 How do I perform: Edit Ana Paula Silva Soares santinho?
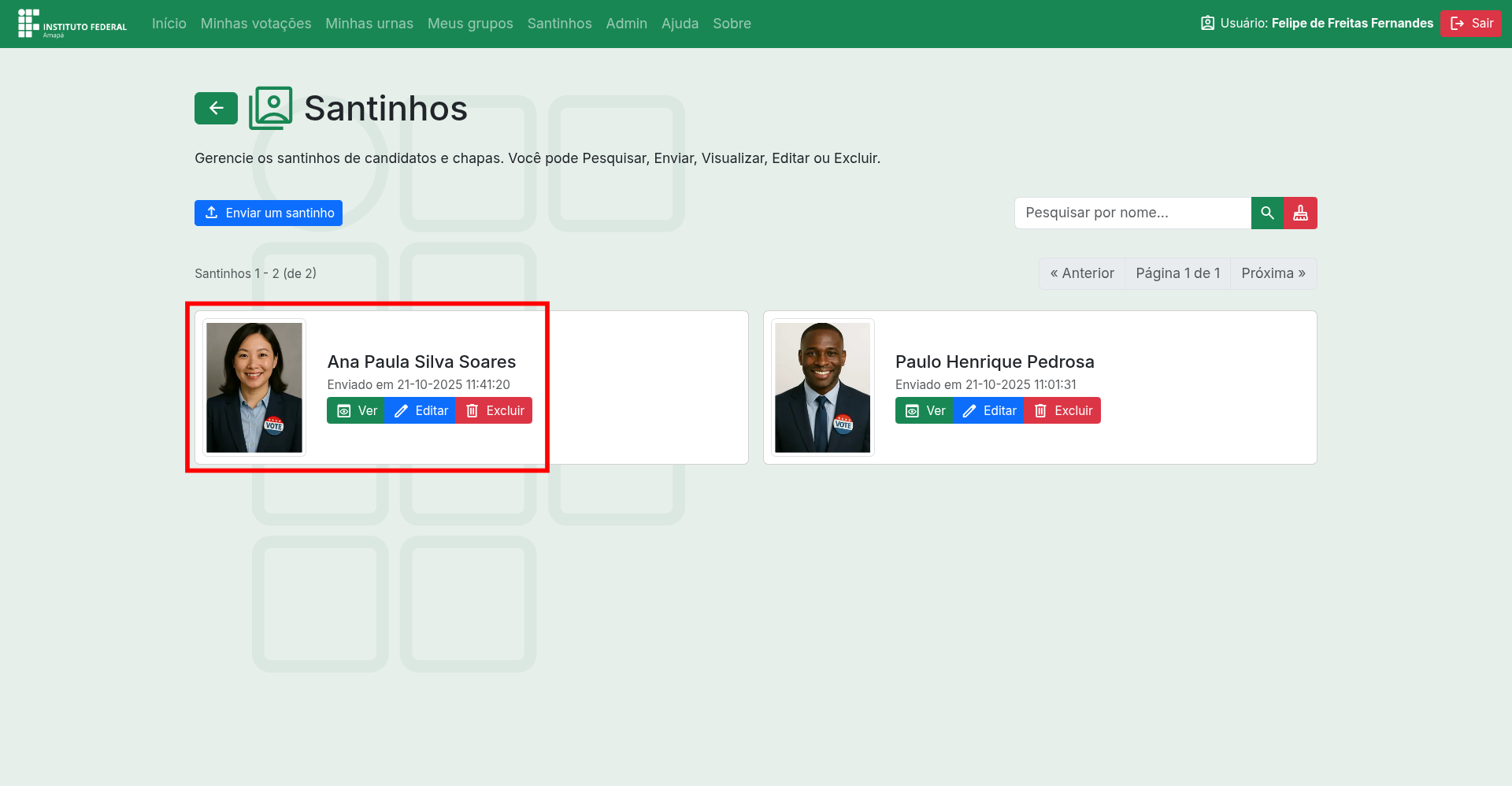[x=421, y=411]
